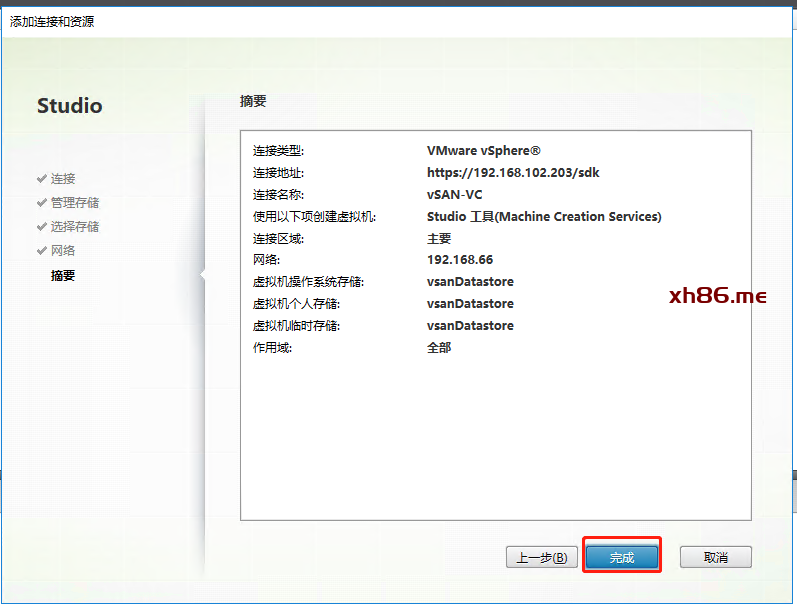The height and width of the screenshot is (607, 797).
Task: Select the current 摘要 step in sidebar
Action: pos(63,275)
